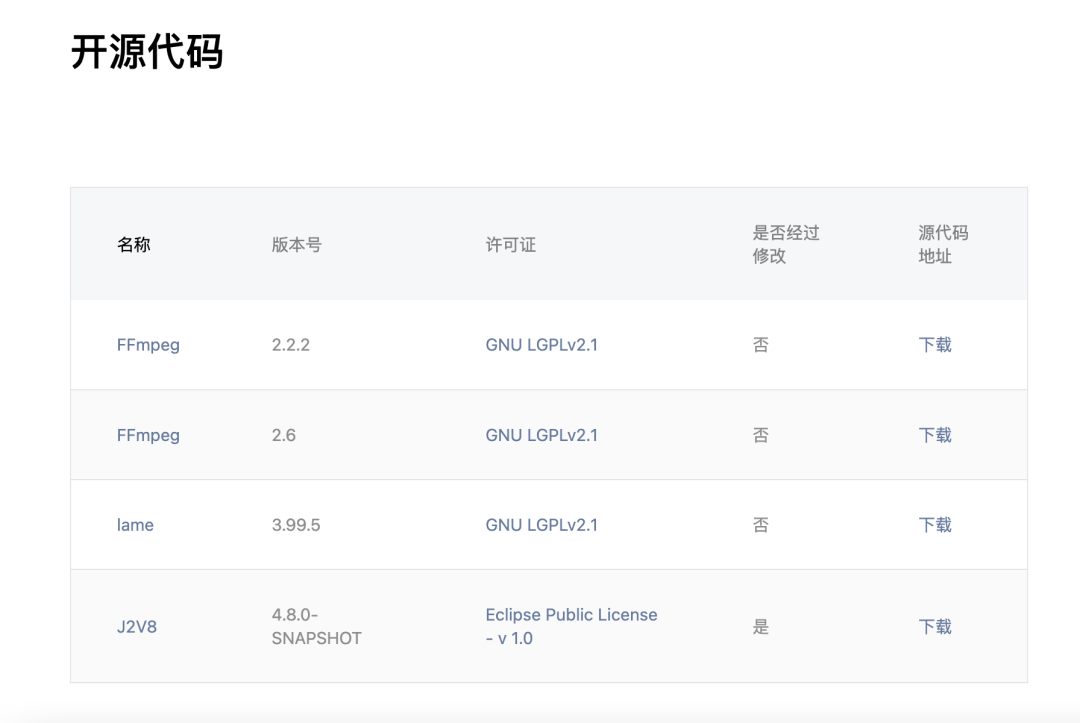
Task: Click the 4.8.0-SNAPSHOT version text
Action: (x=316, y=627)
